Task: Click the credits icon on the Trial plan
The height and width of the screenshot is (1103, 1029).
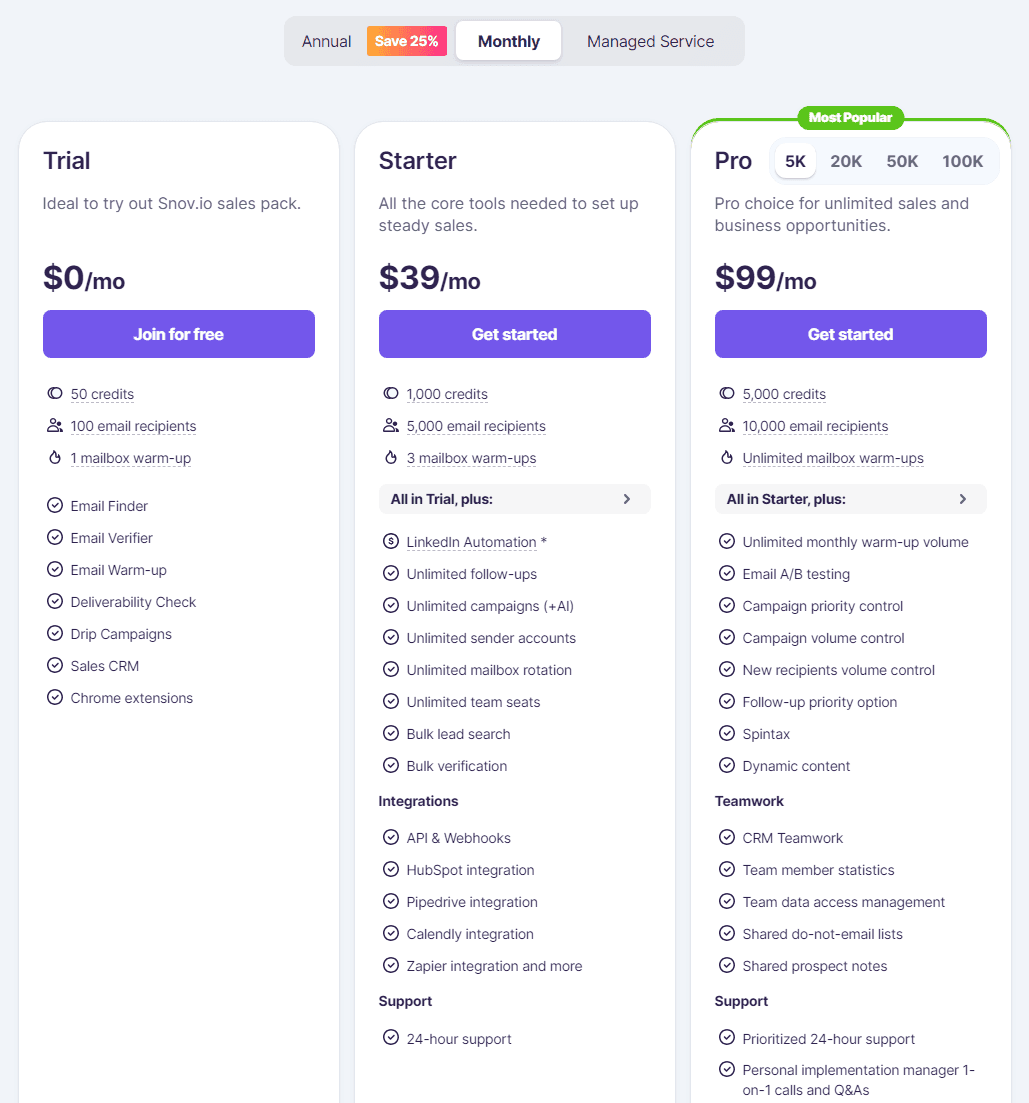Action: 55,393
